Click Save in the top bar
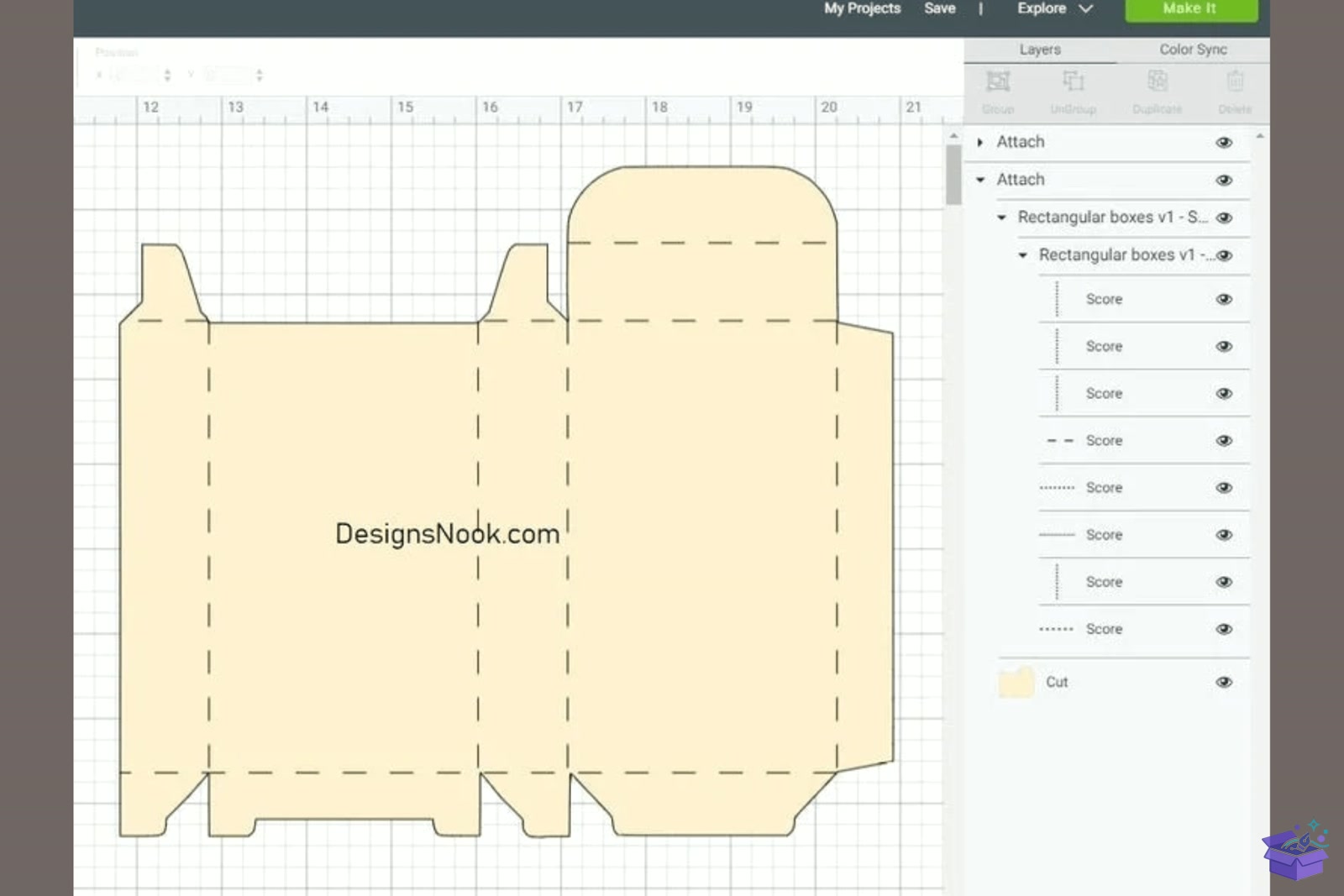 pyautogui.click(x=939, y=8)
